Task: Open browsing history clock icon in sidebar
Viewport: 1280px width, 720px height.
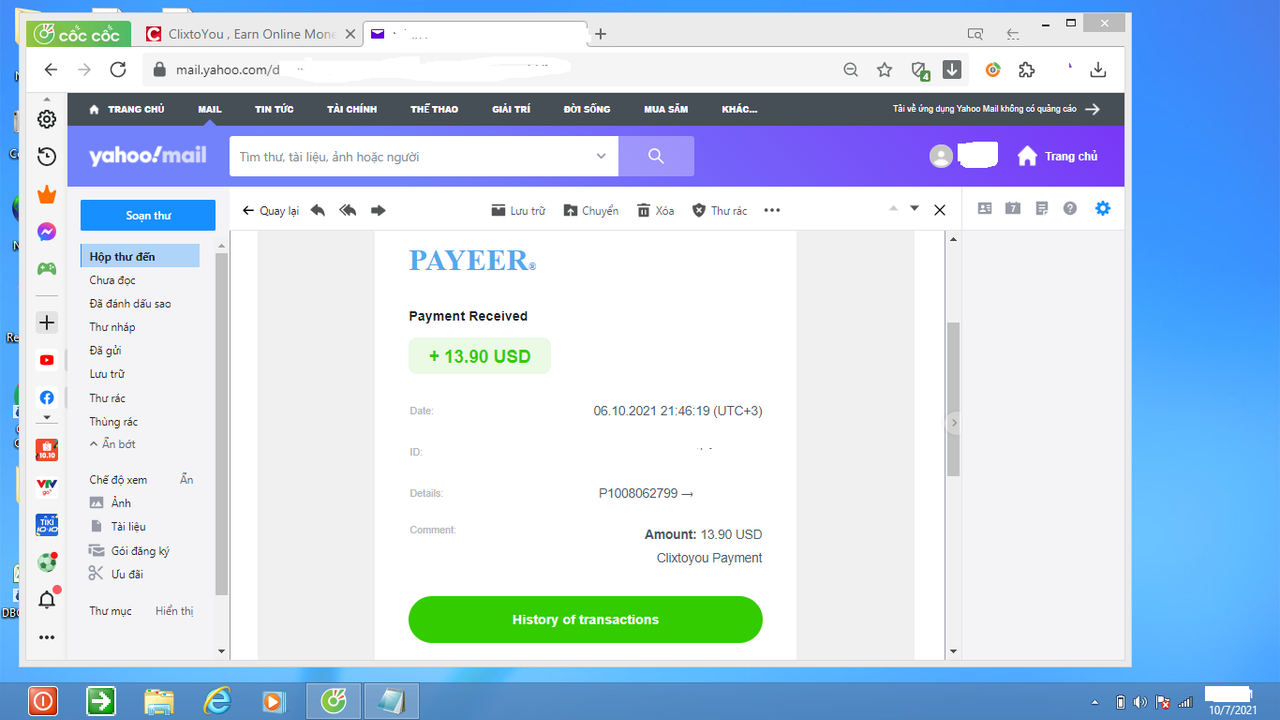Action: coord(47,157)
